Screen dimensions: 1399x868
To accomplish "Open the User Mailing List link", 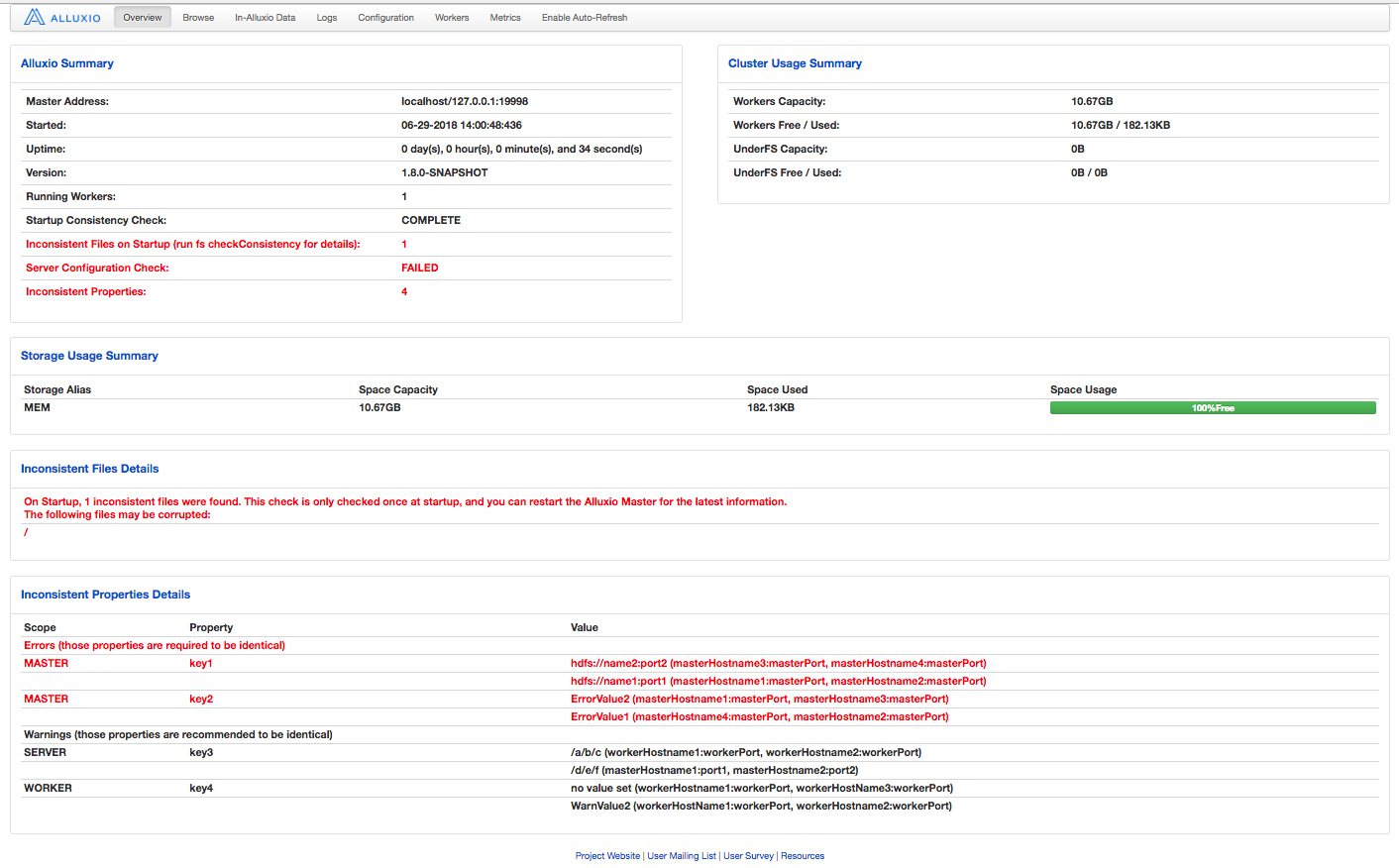I will [682, 856].
